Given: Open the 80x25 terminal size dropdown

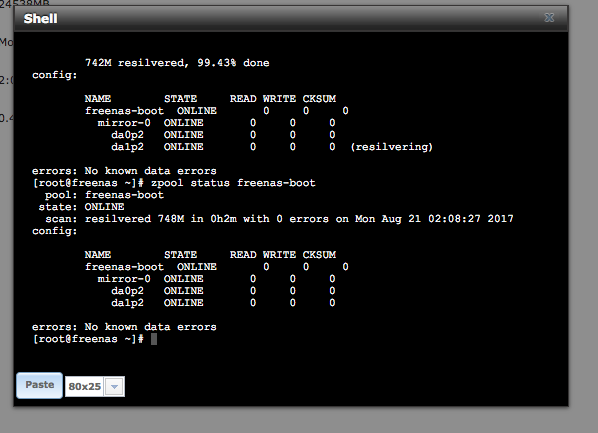Looking at the screenshot, I should [114, 386].
